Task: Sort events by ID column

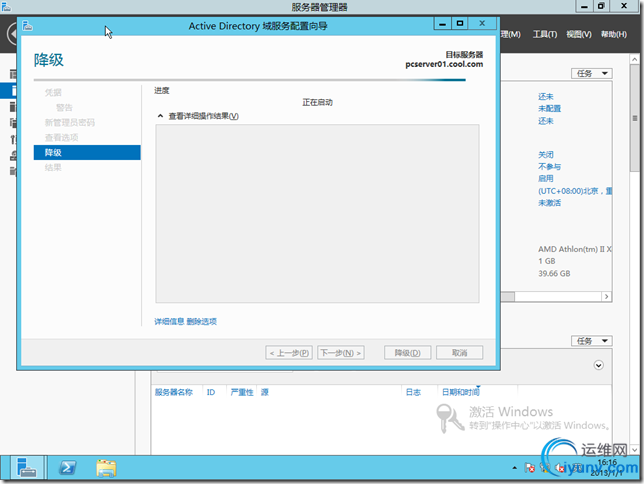Action: [211, 392]
